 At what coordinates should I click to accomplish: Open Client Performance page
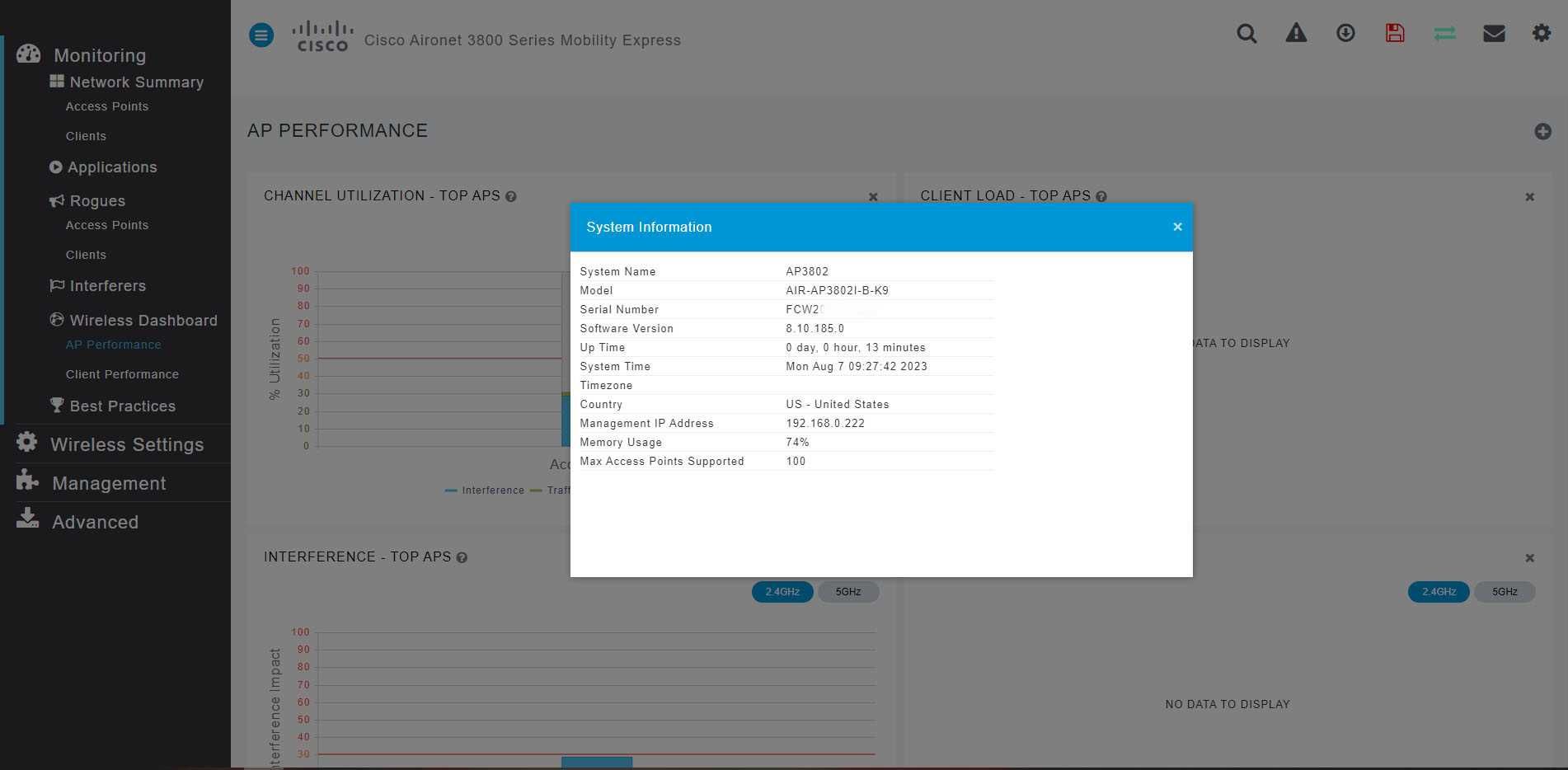(x=122, y=374)
